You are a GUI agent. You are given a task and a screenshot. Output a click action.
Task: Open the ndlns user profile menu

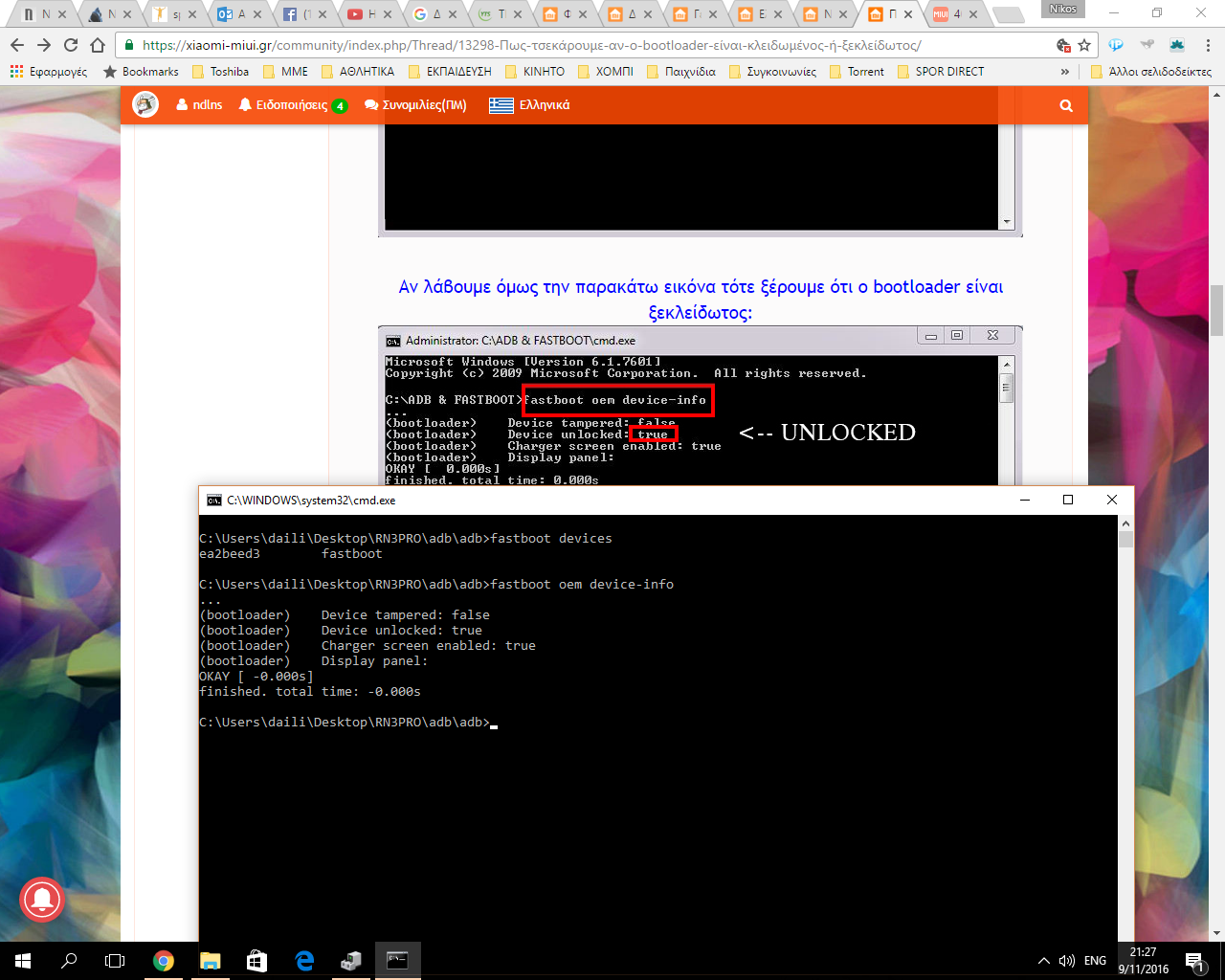(199, 105)
